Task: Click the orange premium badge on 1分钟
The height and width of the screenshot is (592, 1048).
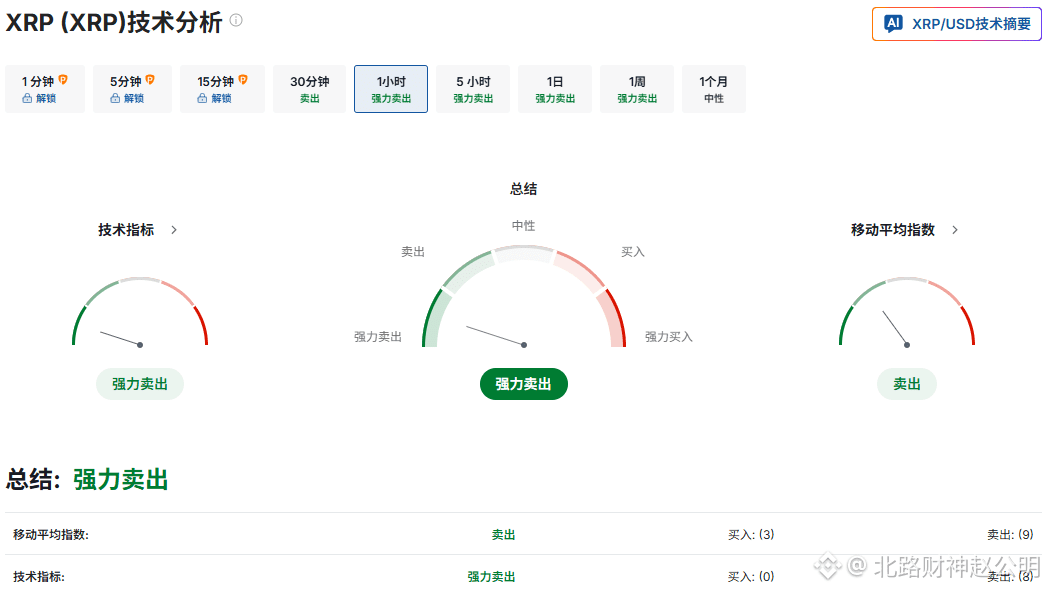Action: point(63,80)
